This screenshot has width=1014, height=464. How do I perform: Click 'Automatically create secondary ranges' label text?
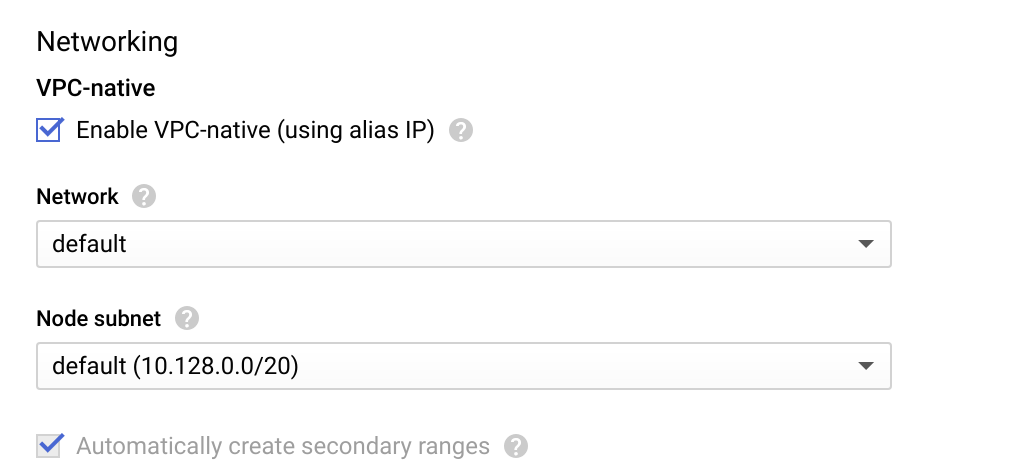pos(283,446)
